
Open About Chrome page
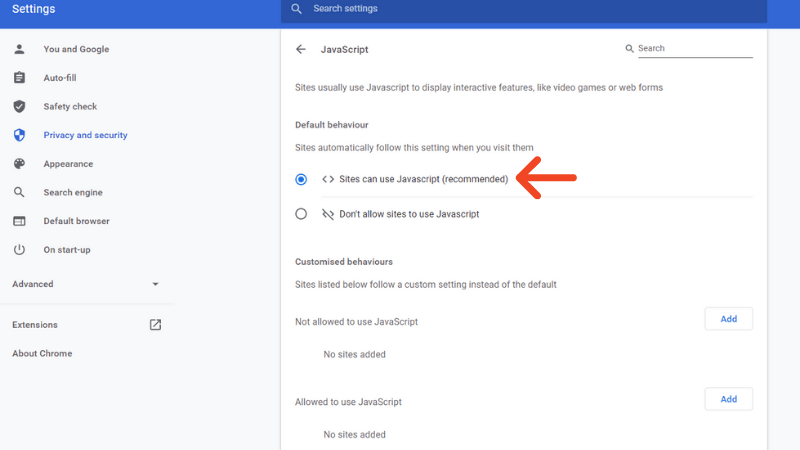coord(42,353)
